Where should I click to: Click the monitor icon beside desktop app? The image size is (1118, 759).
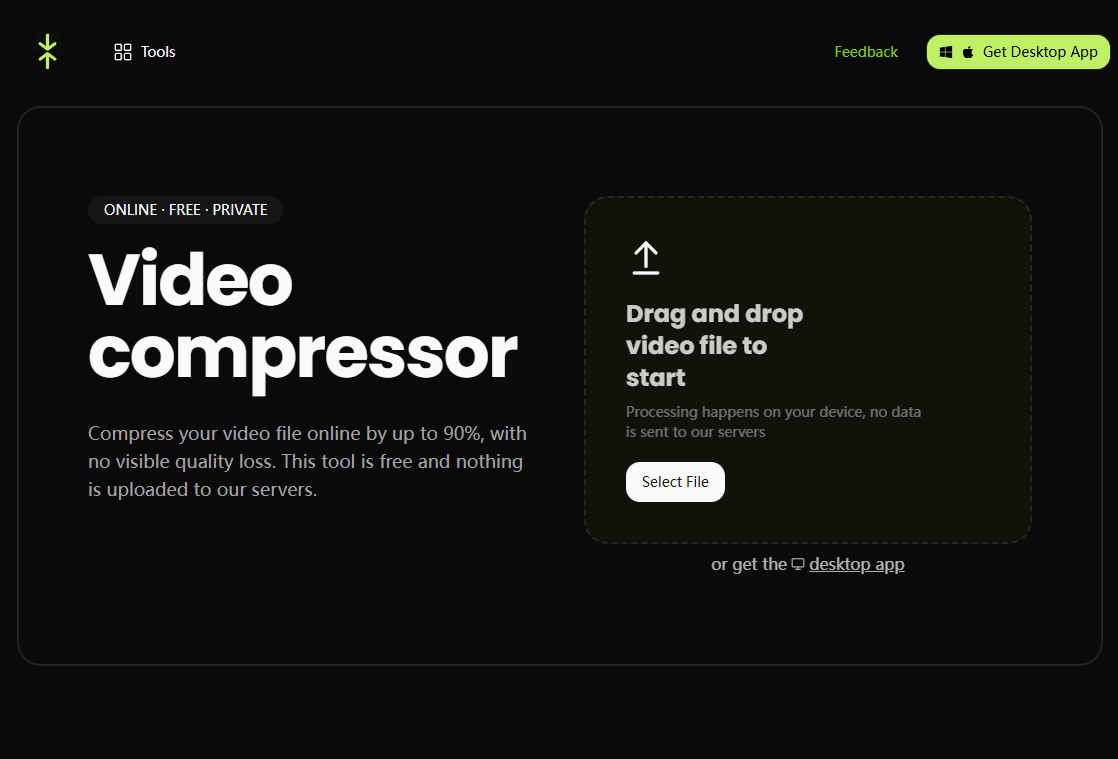[798, 564]
